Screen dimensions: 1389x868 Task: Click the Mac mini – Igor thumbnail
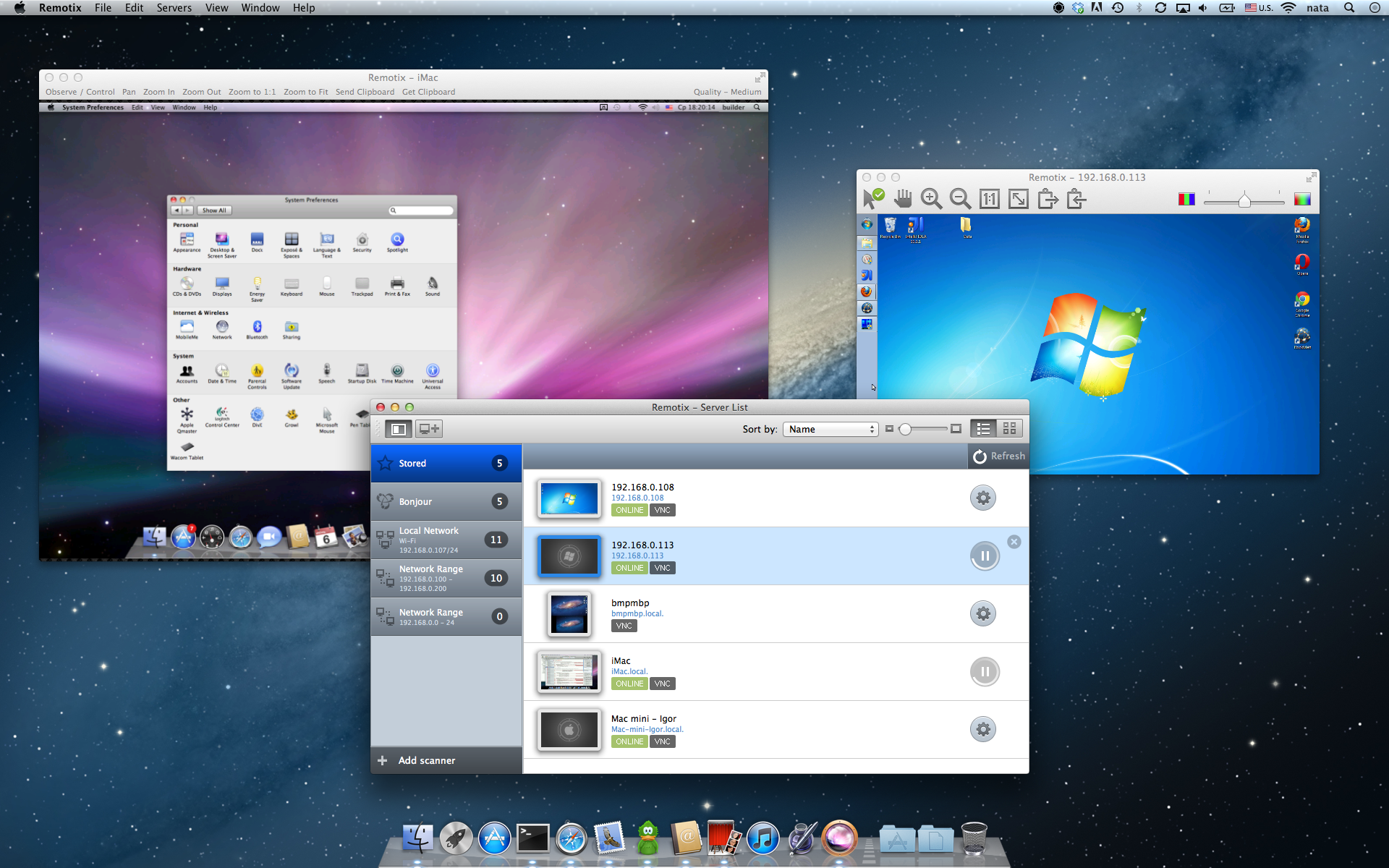click(x=569, y=730)
